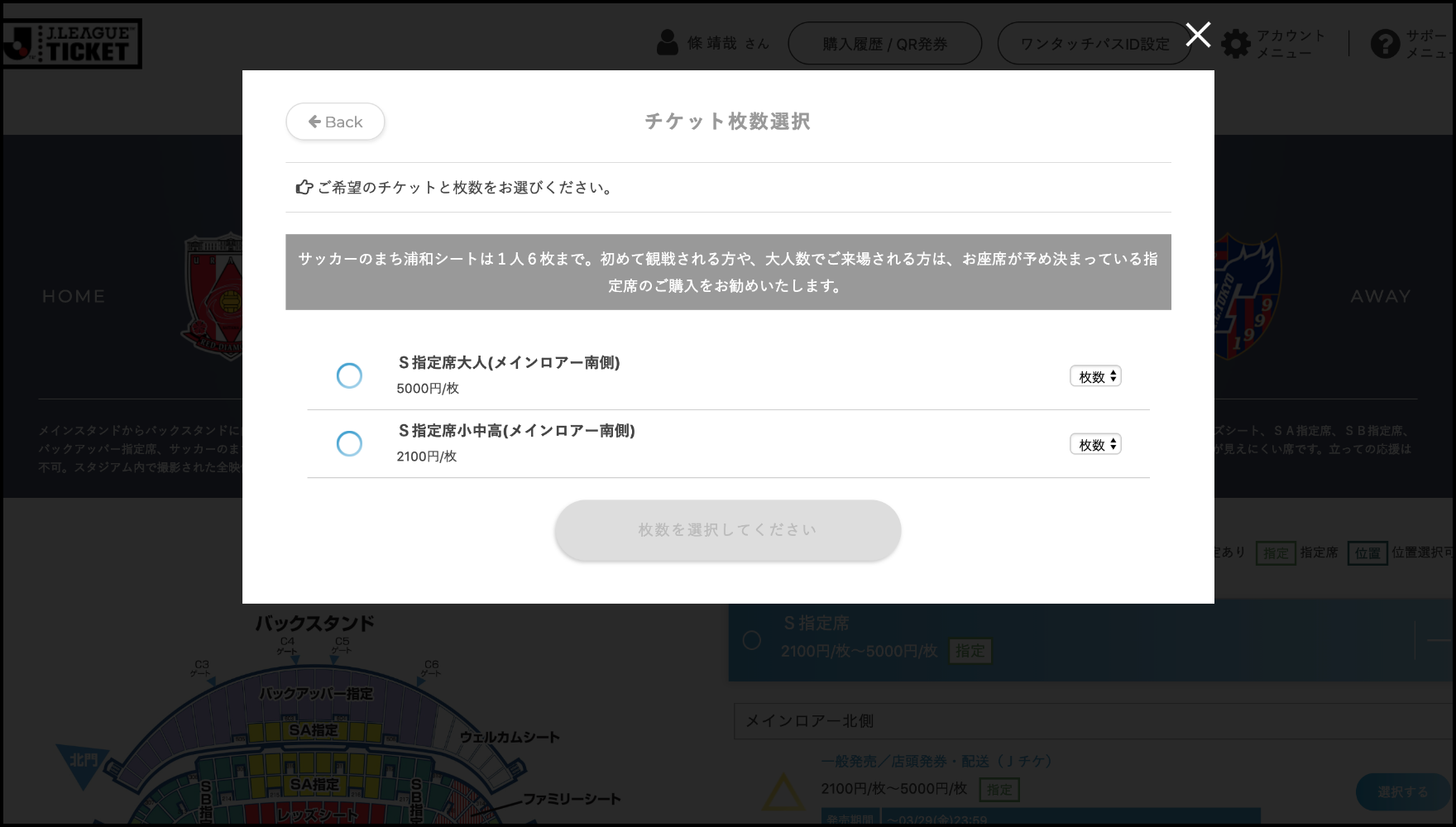This screenshot has width=1456, height=827.
Task: Click the 枚数を選択してください submit button
Action: [x=727, y=530]
